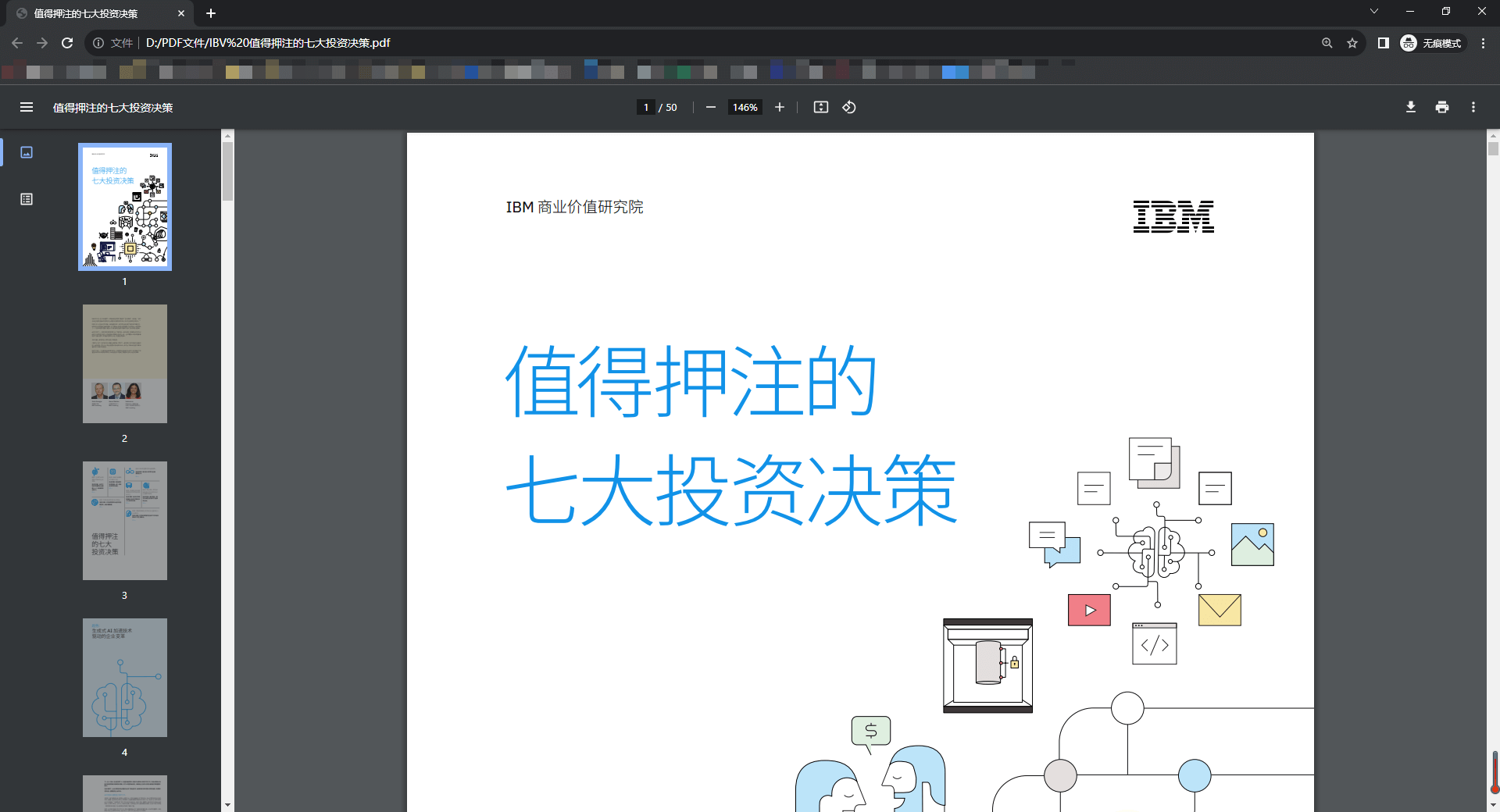Show the document outline panel
The image size is (1500, 812).
[x=27, y=199]
